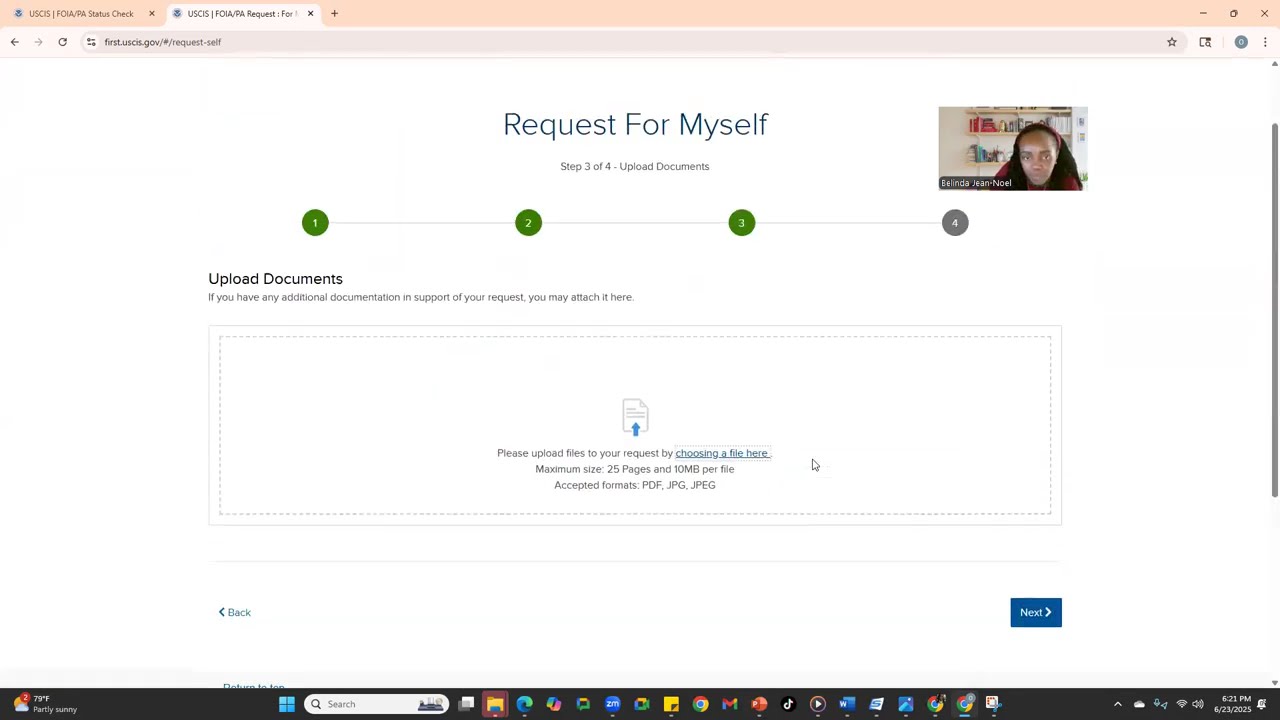The height and width of the screenshot is (720, 1280).
Task: Select step 2 circle in progress bar
Action: coord(528,223)
